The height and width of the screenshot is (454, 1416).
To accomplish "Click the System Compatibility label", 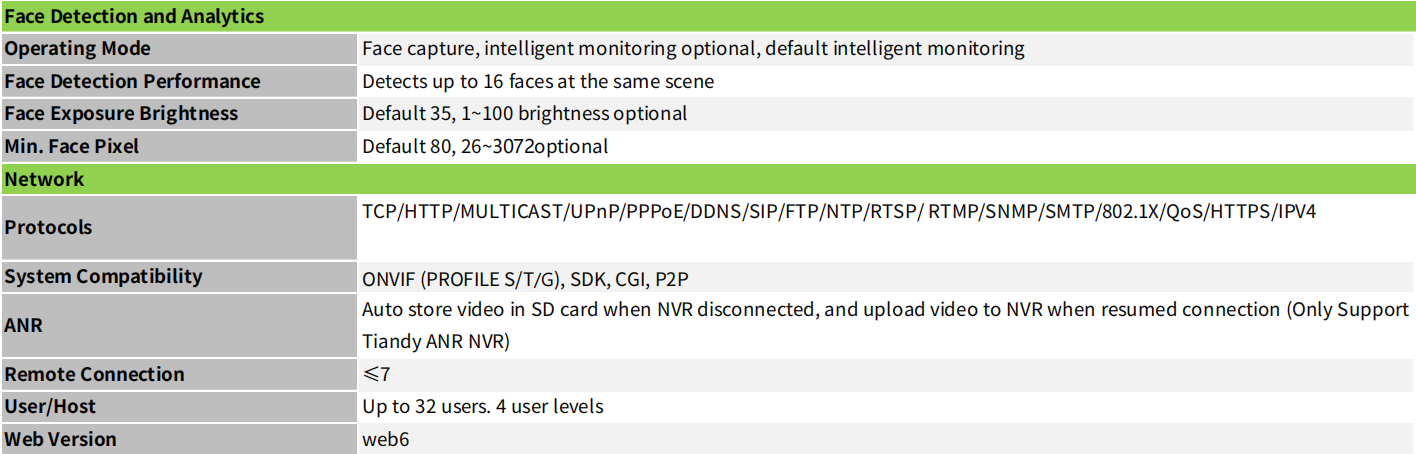I will (x=104, y=276).
